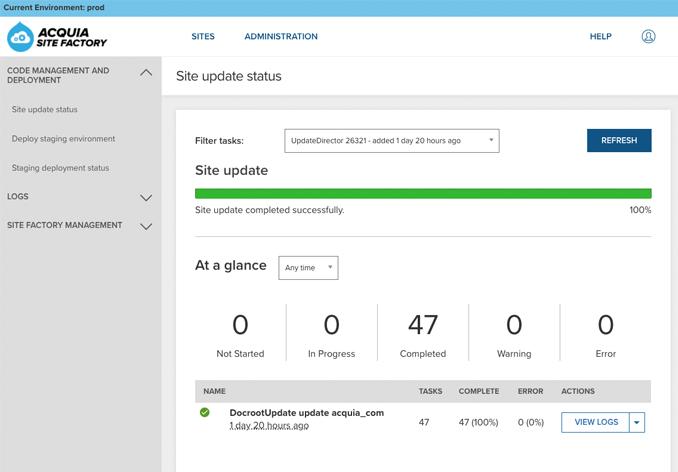This screenshot has height=472, width=678.
Task: Go to Staging deployment status
Action: click(60, 168)
